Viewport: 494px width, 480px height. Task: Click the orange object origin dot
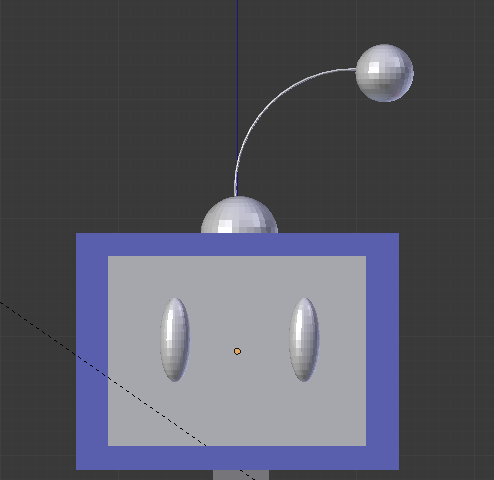pos(237,351)
